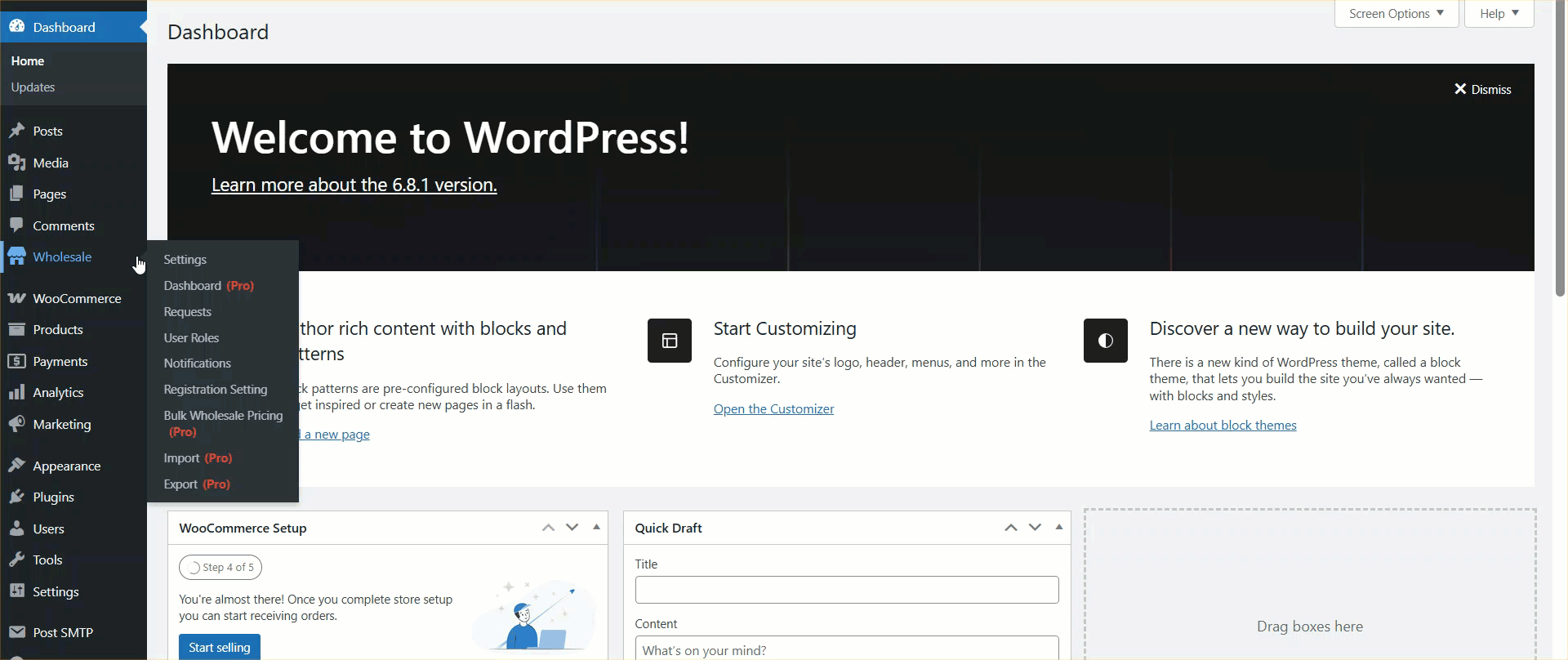Open Wholesale User Roles submenu item
The height and width of the screenshot is (660, 1568).
(191, 338)
